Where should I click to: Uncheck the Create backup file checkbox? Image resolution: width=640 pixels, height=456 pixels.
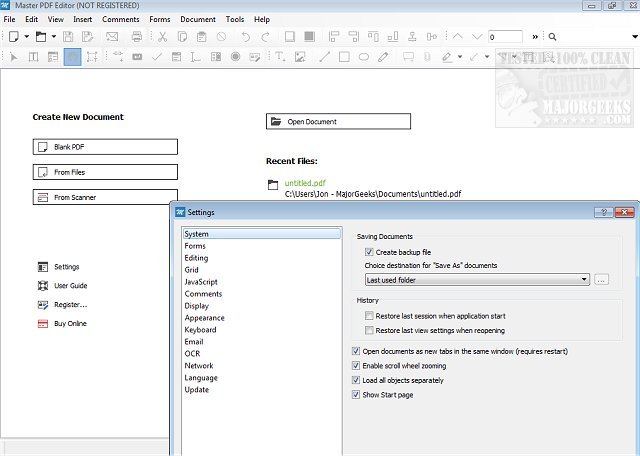(367, 252)
